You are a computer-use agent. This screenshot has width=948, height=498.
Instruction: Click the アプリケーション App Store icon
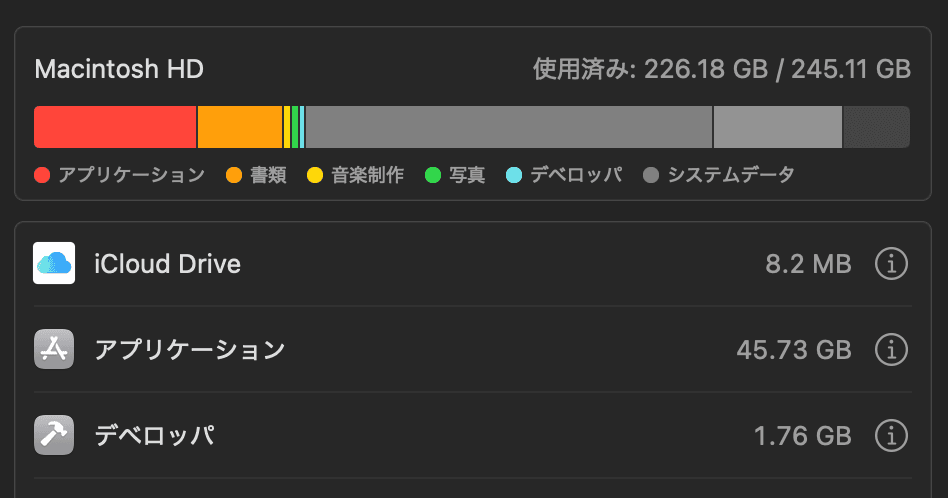coord(54,350)
